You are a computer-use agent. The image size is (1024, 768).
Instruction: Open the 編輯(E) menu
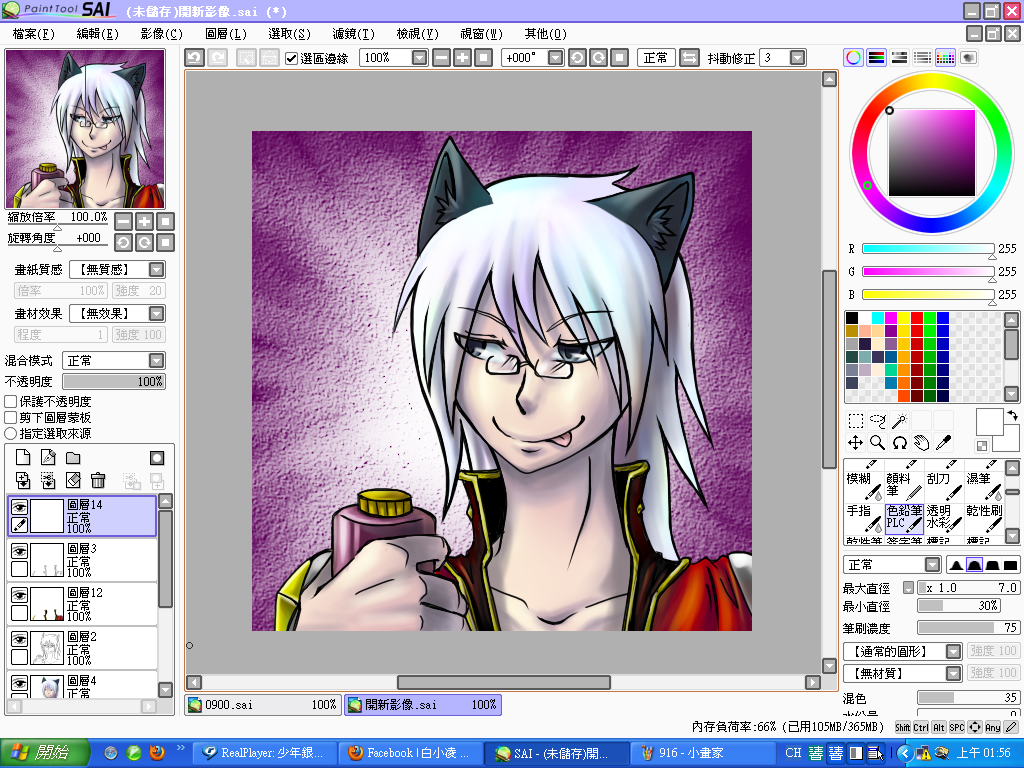pyautogui.click(x=97, y=33)
